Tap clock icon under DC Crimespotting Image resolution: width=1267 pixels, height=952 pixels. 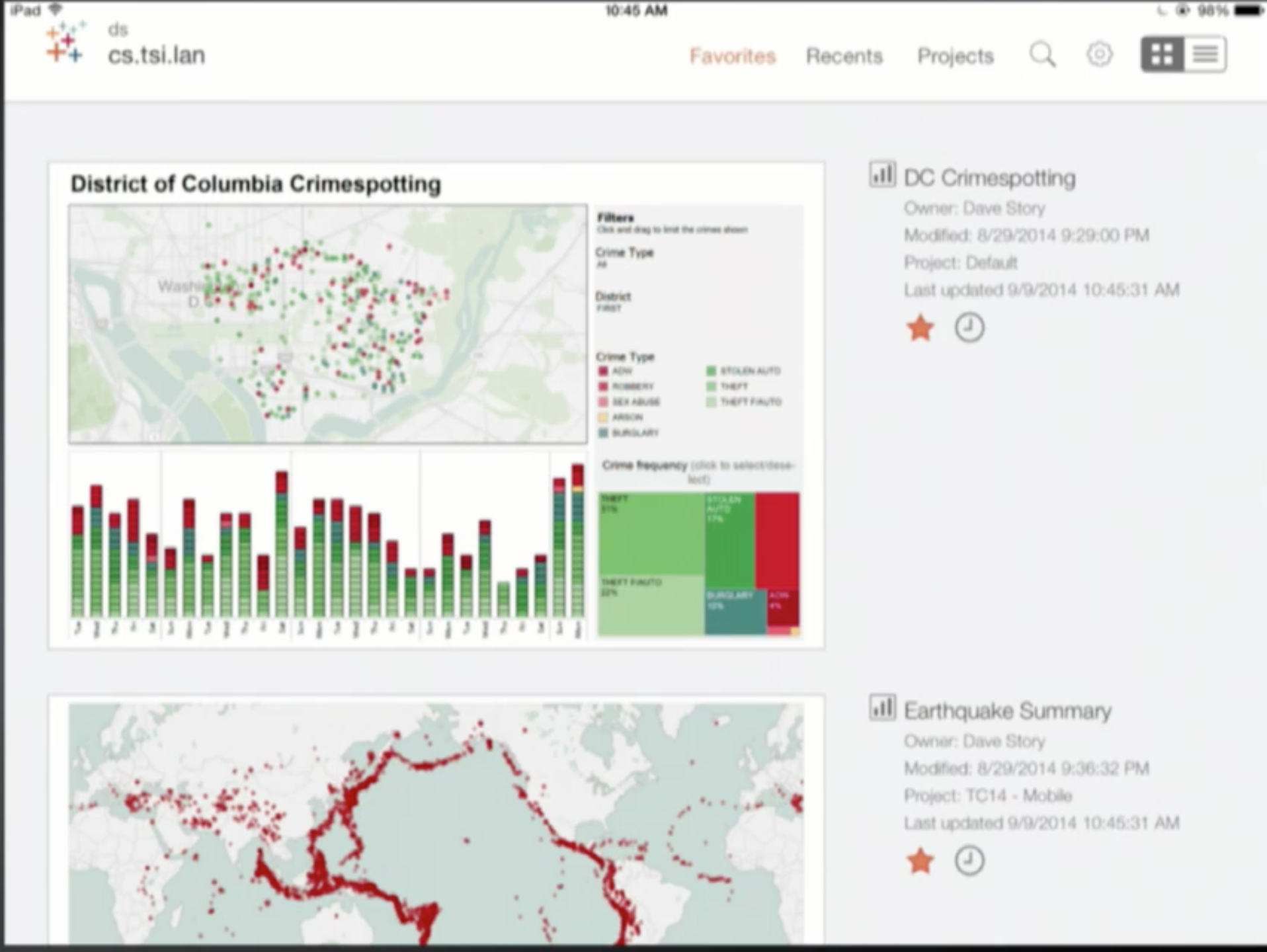pyautogui.click(x=969, y=328)
